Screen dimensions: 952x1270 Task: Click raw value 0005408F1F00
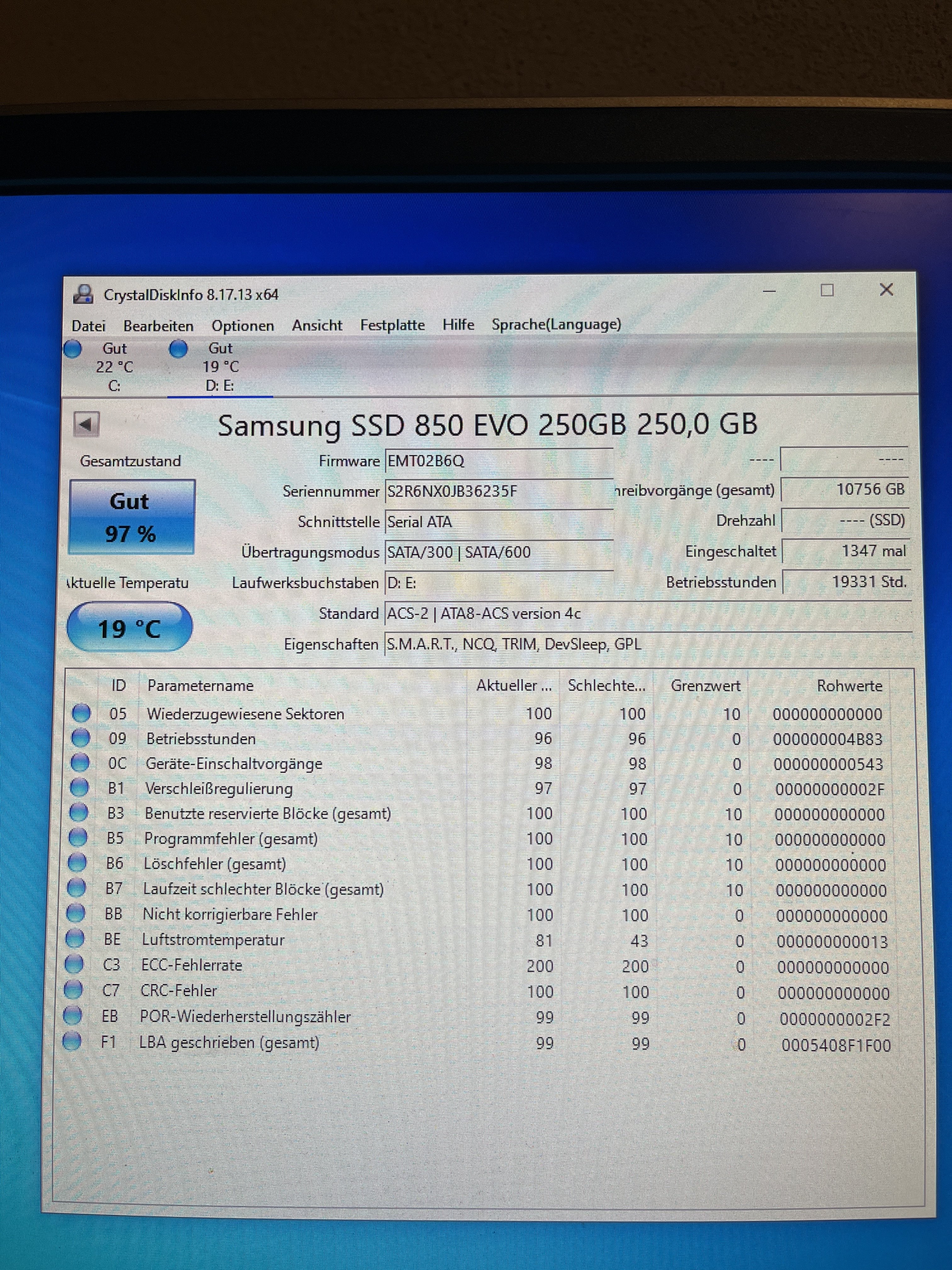836,1045
